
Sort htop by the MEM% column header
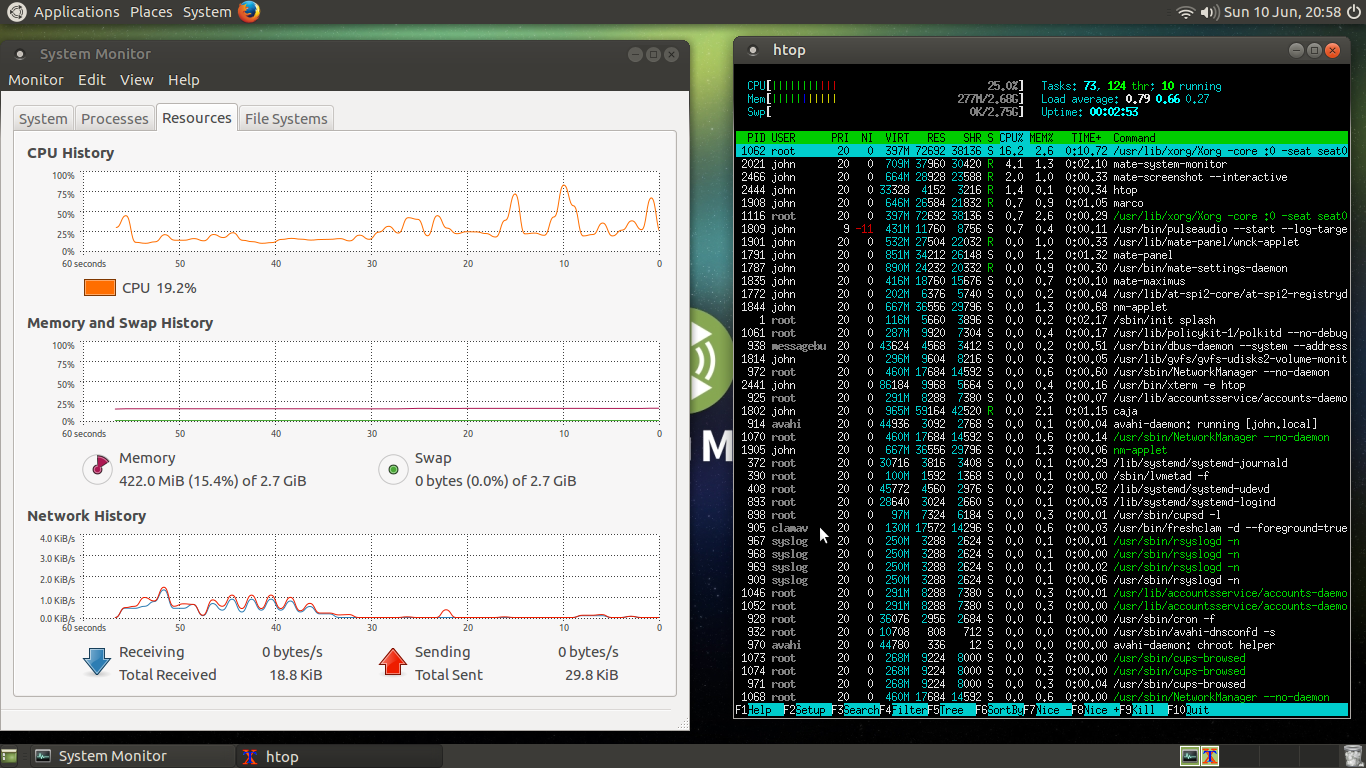point(1041,138)
